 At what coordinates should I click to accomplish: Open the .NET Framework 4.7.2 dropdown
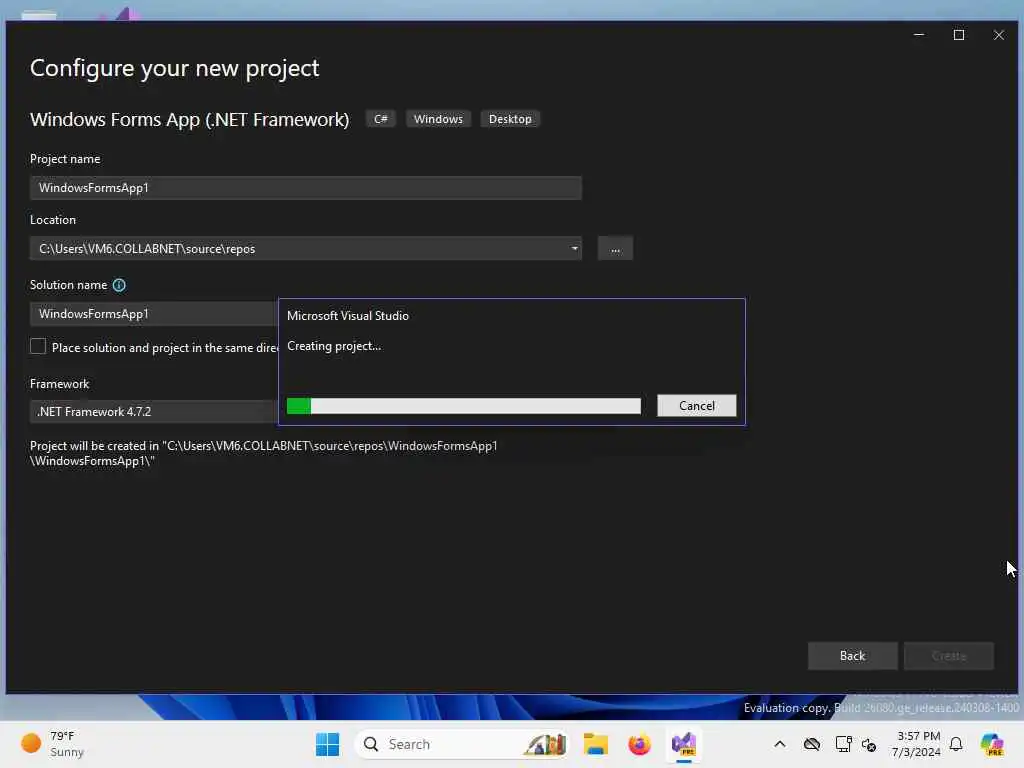click(154, 411)
